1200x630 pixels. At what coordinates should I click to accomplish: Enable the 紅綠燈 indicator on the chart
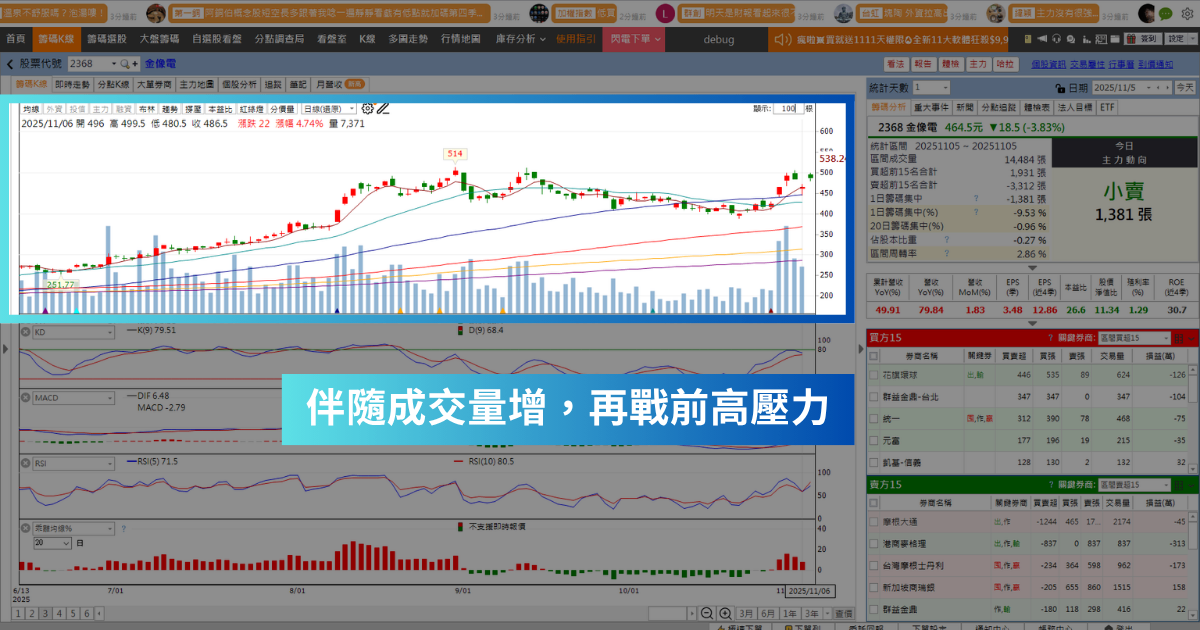(247, 108)
